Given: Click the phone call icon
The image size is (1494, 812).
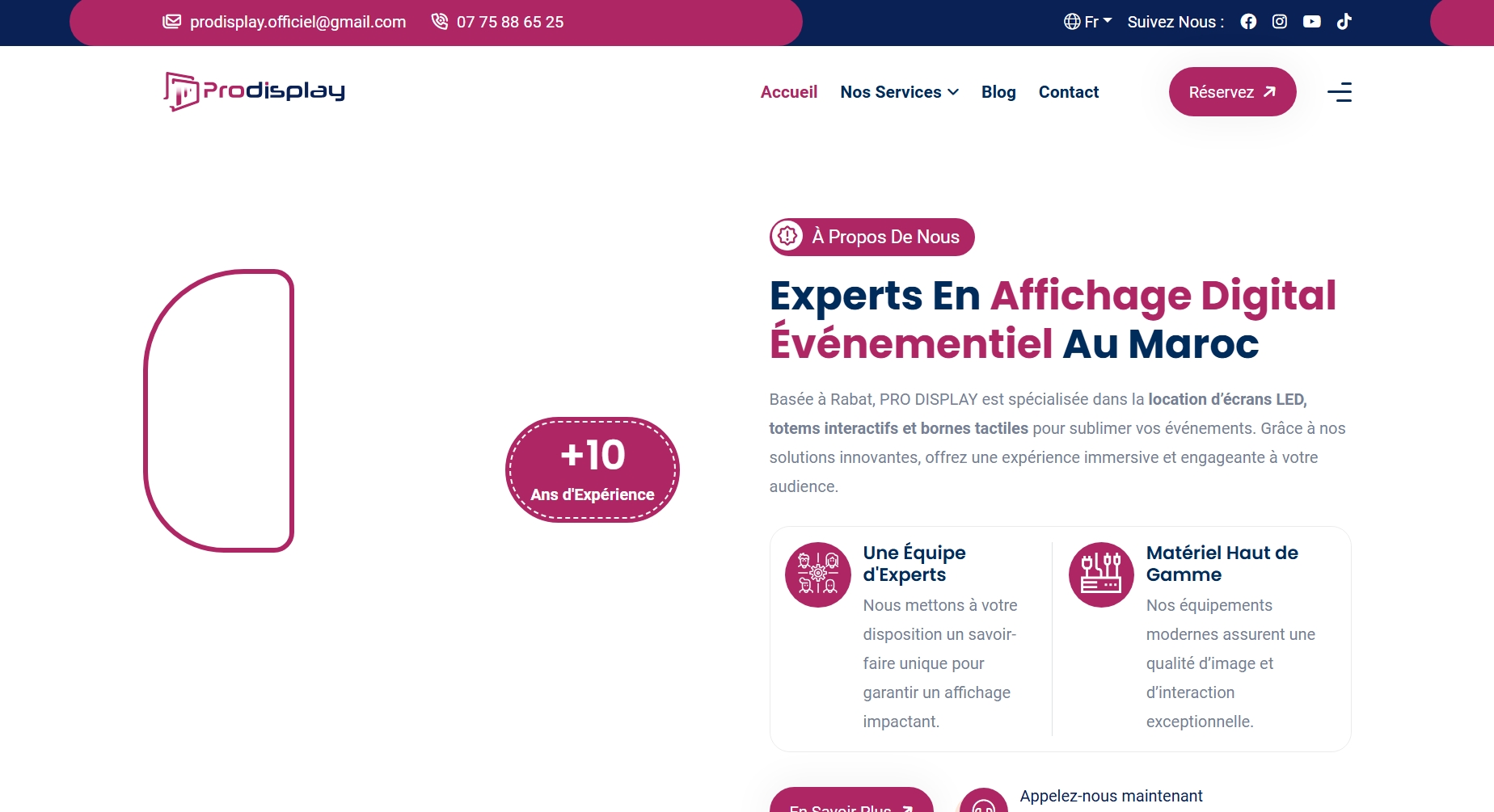Looking at the screenshot, I should (440, 22).
